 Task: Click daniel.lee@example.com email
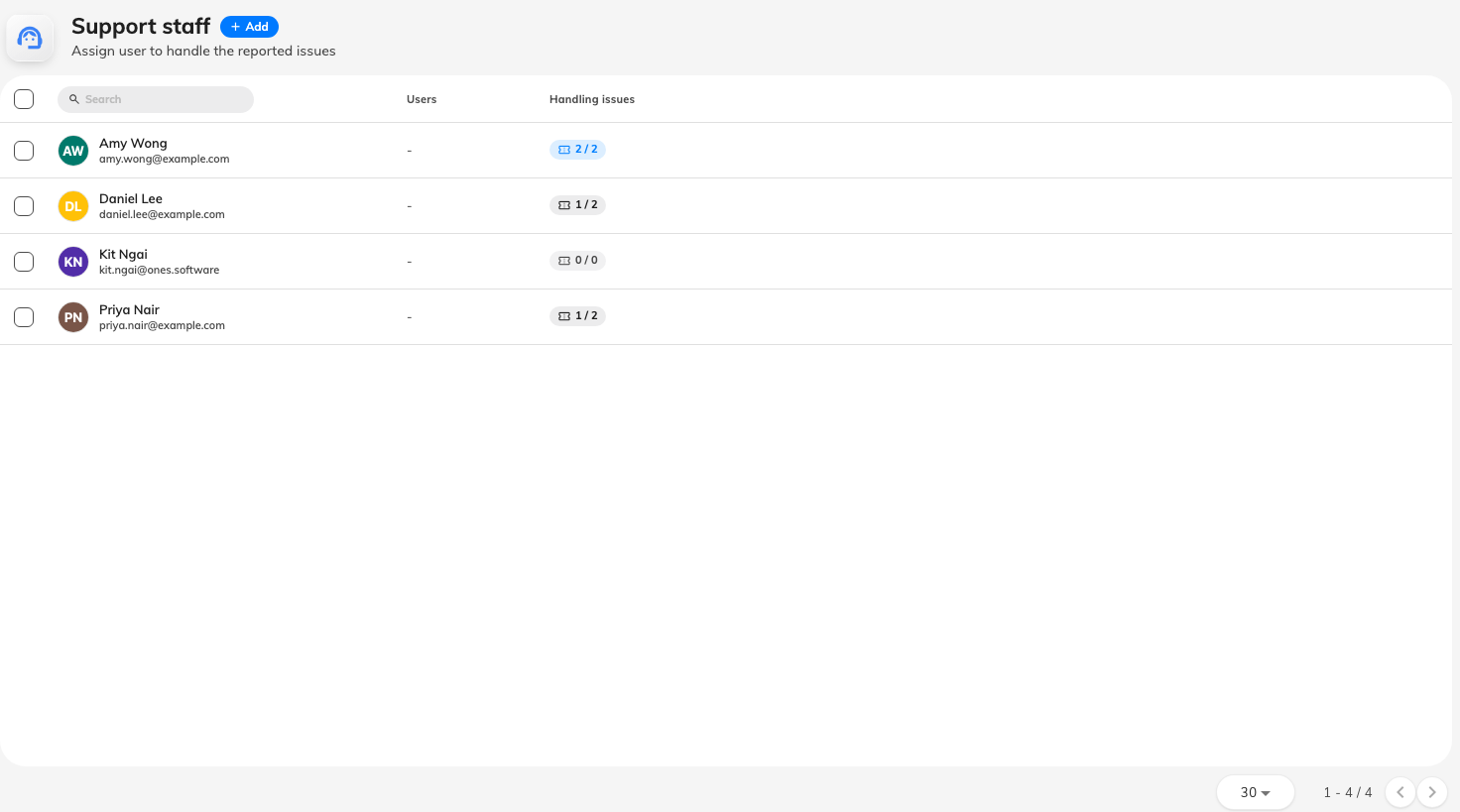(162, 214)
